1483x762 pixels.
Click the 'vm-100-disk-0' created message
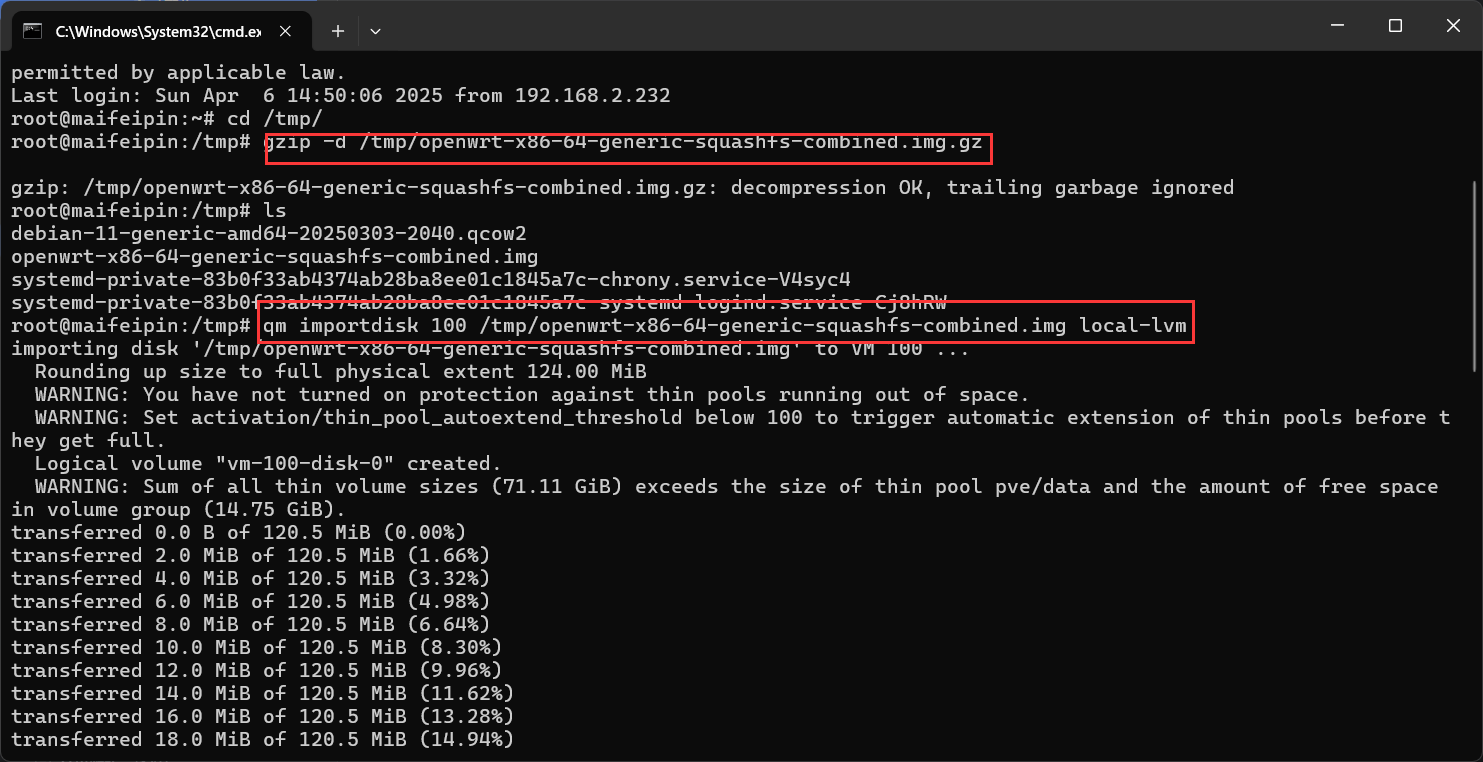click(x=268, y=463)
